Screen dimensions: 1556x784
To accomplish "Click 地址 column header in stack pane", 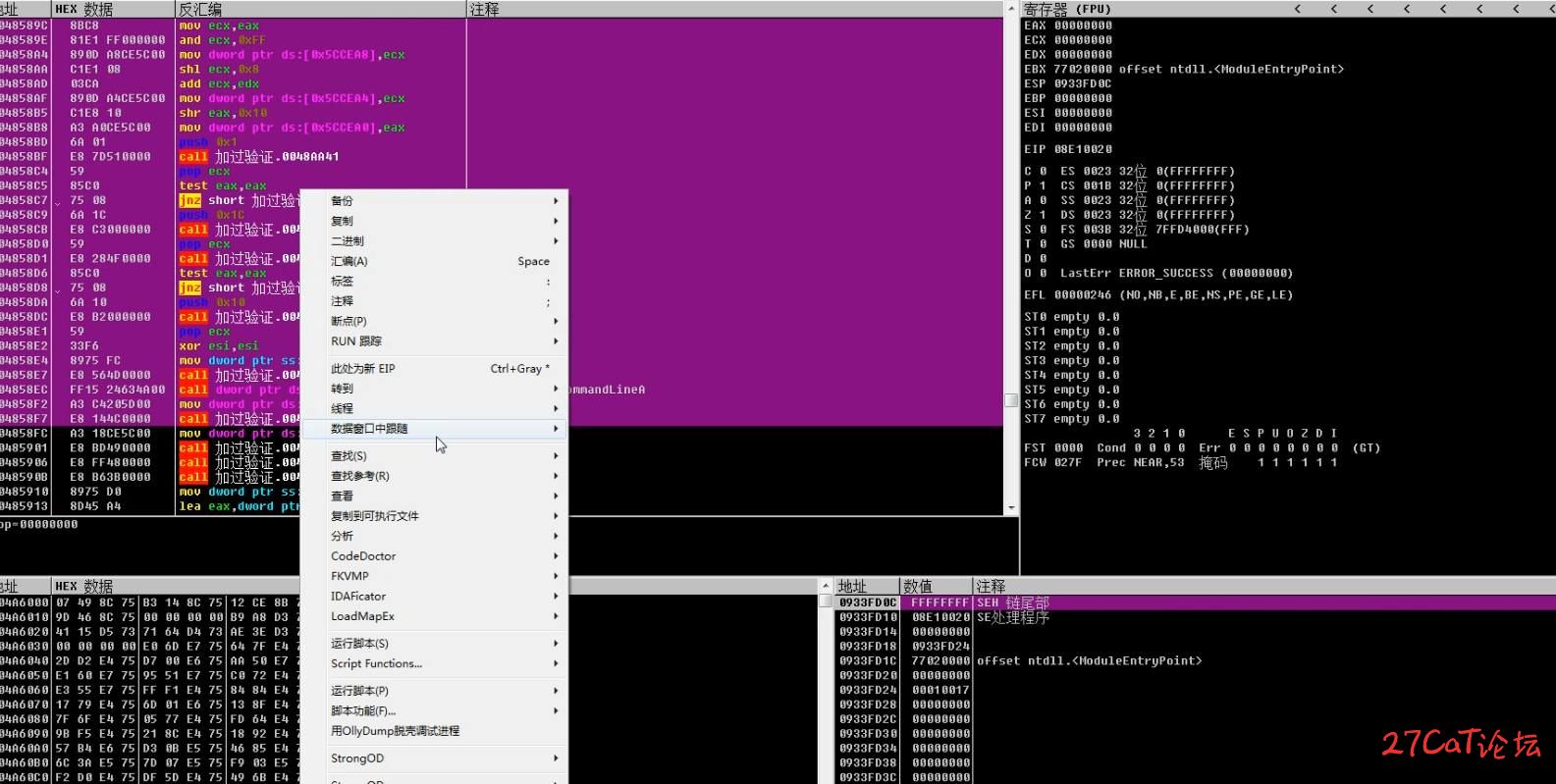I will click(867, 586).
